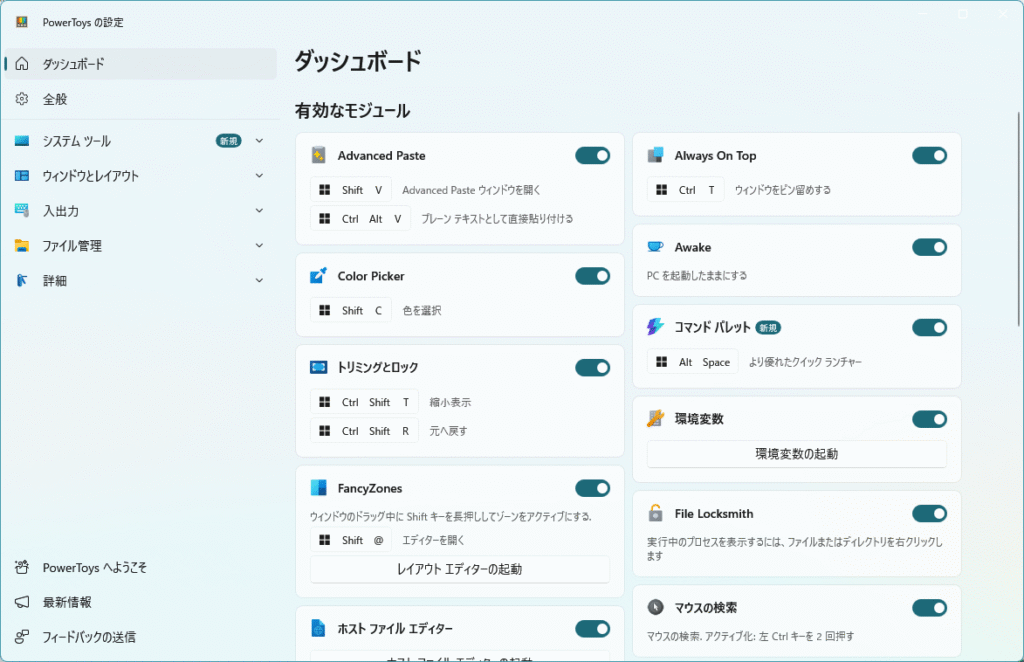This screenshot has width=1024, height=662.
Task: Click the Advanced Paste Shift V shortcut box
Action: click(351, 190)
